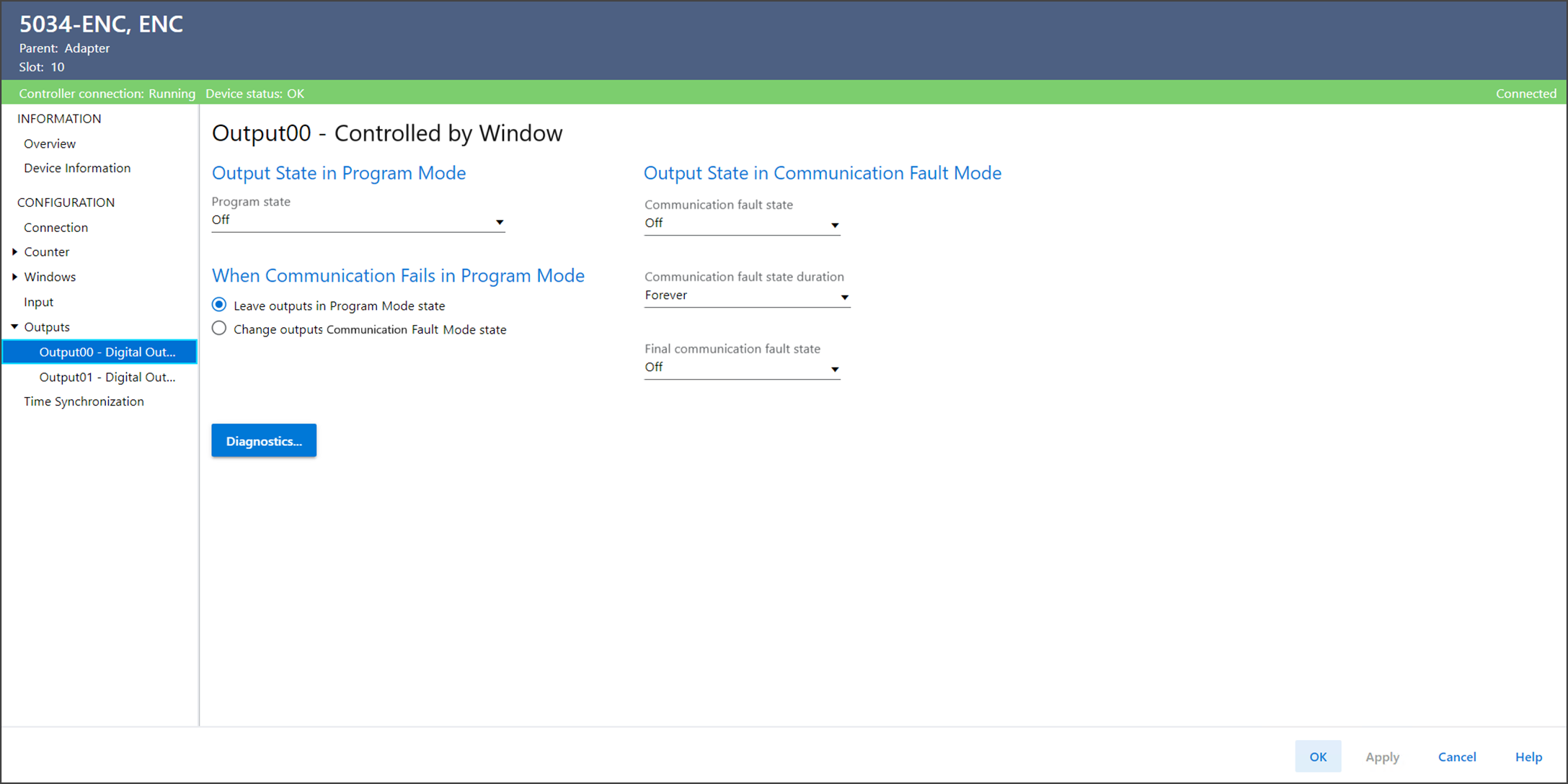Open the Time Synchronization page
This screenshot has width=1568, height=784.
(x=84, y=401)
